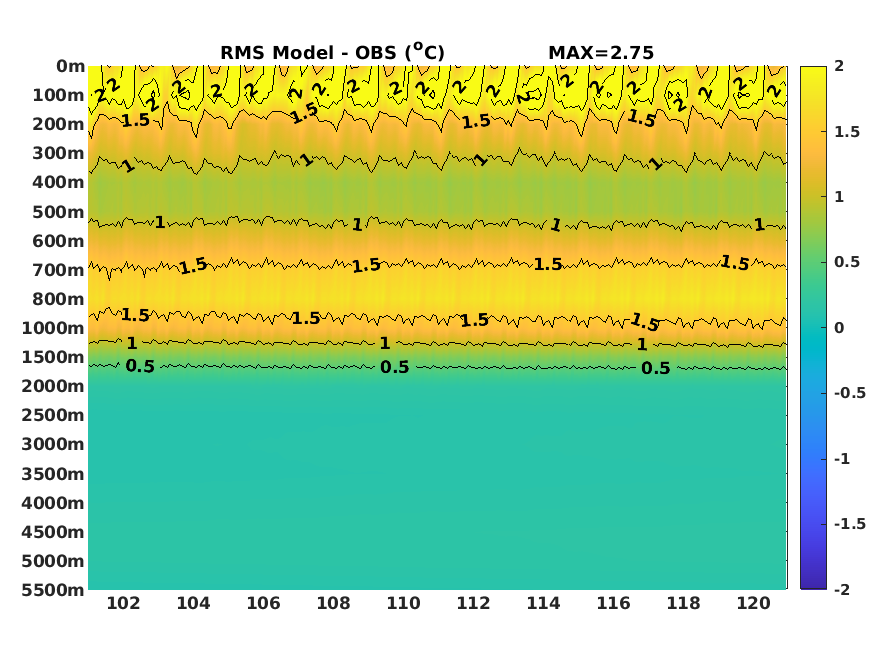This screenshot has width=875, height=656.
Task: Click the '0m' depth axis label
Action: point(70,66)
